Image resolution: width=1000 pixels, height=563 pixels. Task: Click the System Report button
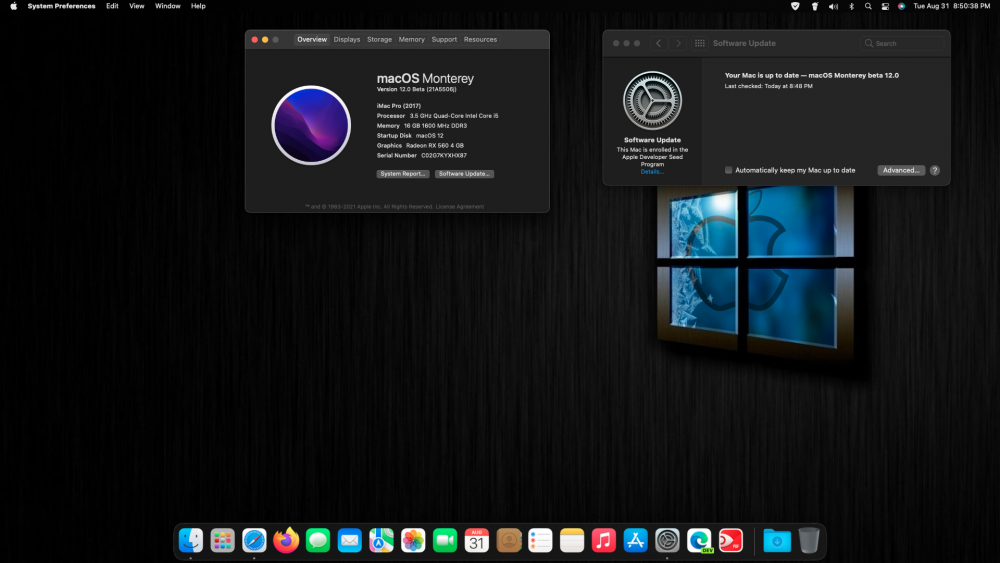(402, 173)
